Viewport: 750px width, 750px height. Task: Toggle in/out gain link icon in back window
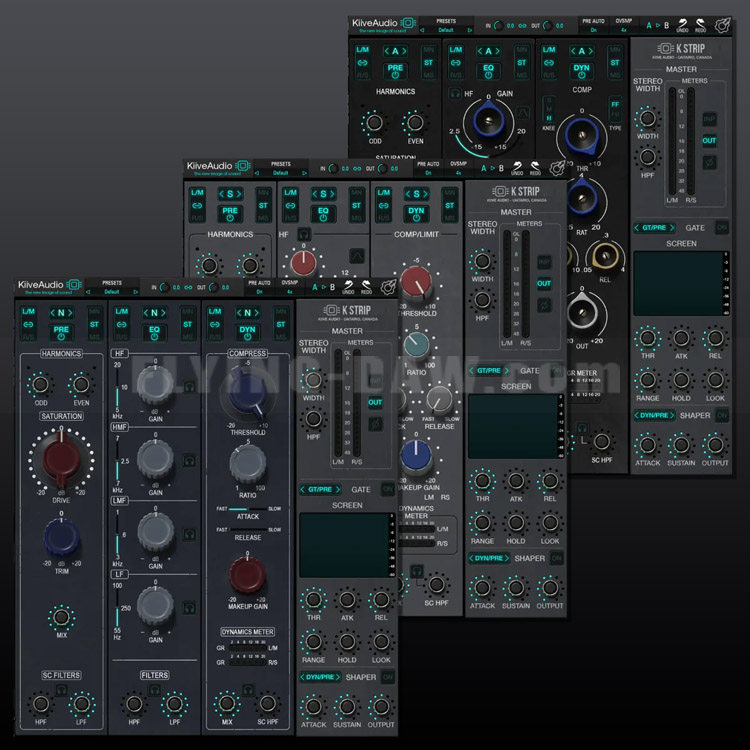tap(522, 26)
